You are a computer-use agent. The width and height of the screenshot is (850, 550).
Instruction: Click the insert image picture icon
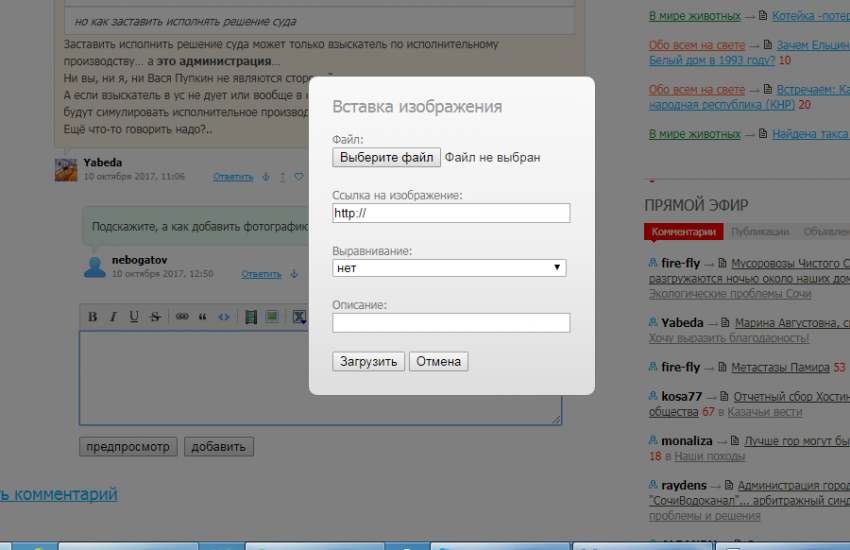(271, 317)
